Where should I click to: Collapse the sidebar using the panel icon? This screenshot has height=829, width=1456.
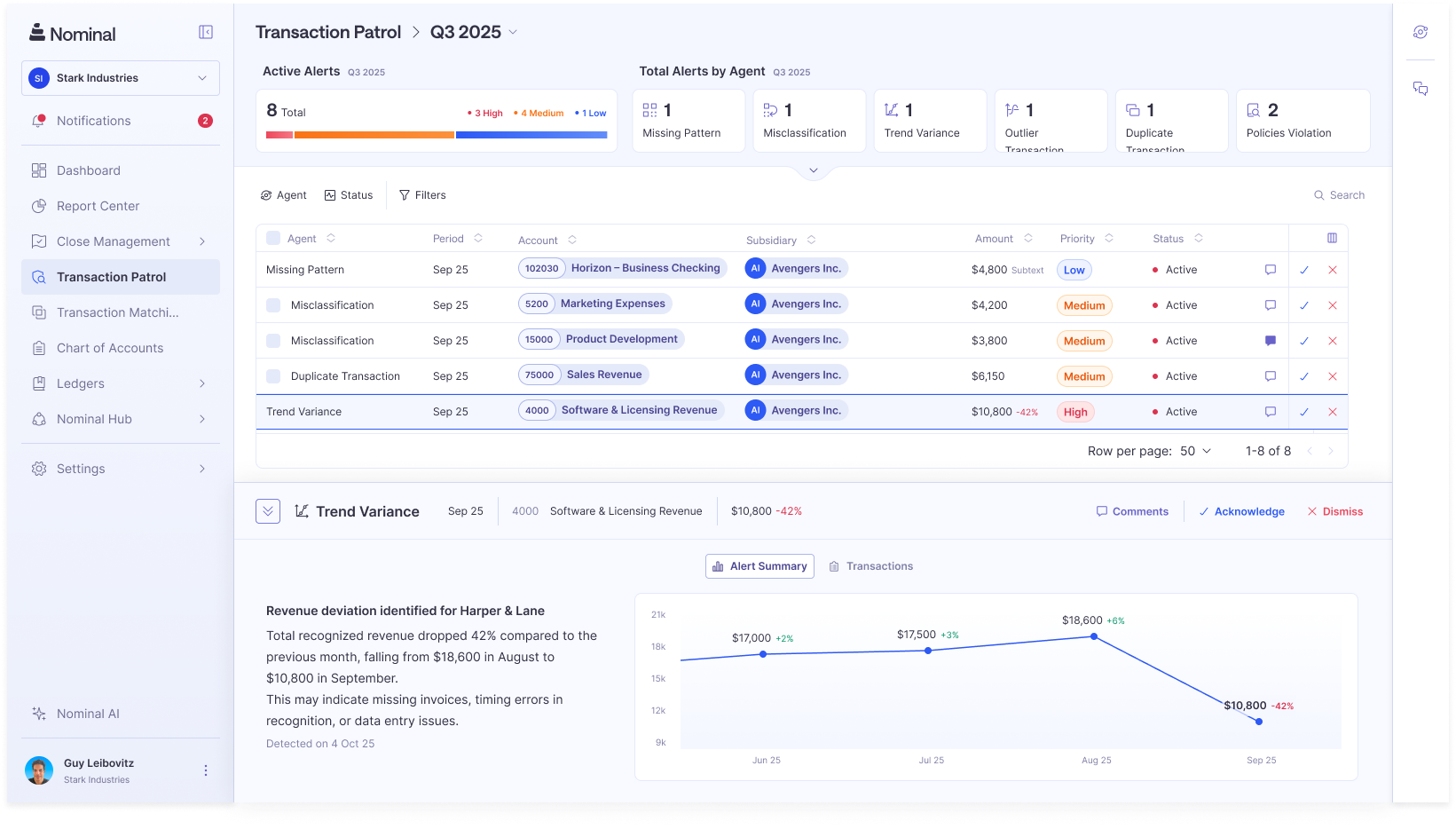(x=205, y=32)
